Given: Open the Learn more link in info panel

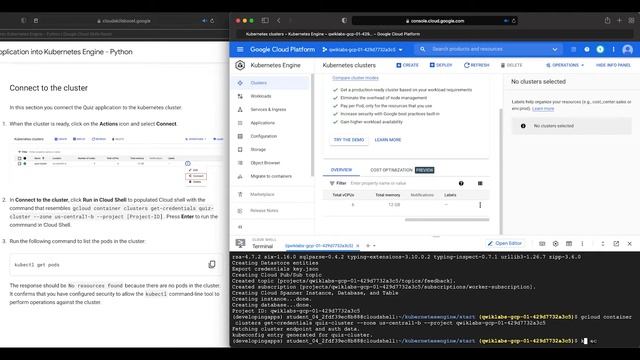Looking at the screenshot, I should coord(543,109).
